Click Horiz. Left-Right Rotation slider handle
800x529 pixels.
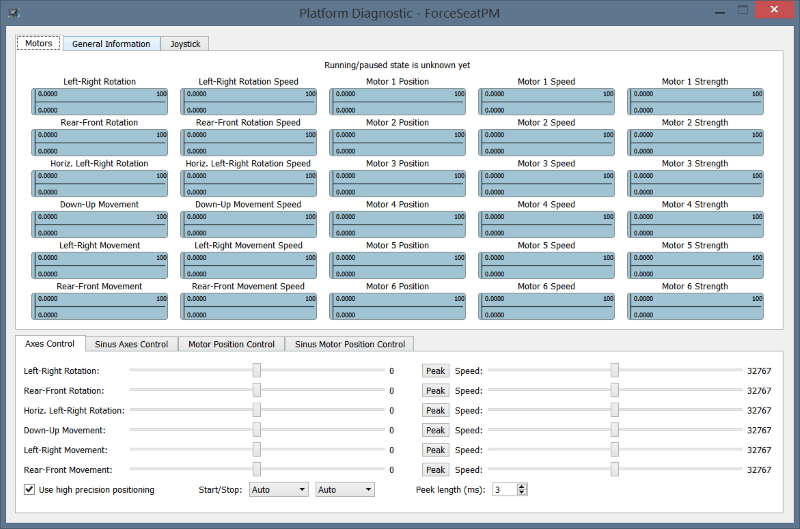tap(257, 410)
